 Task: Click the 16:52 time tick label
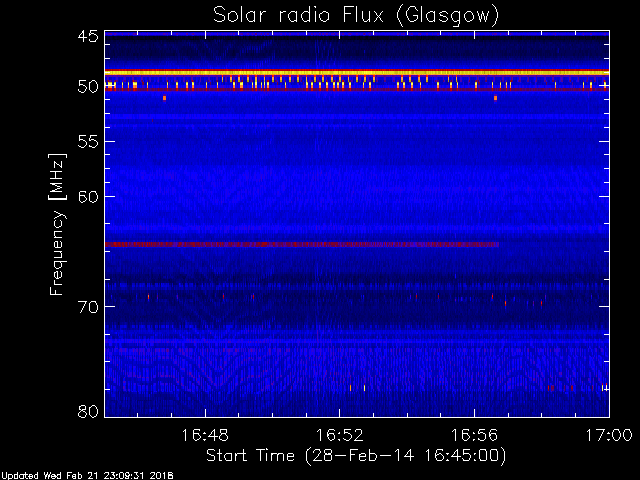(340, 435)
